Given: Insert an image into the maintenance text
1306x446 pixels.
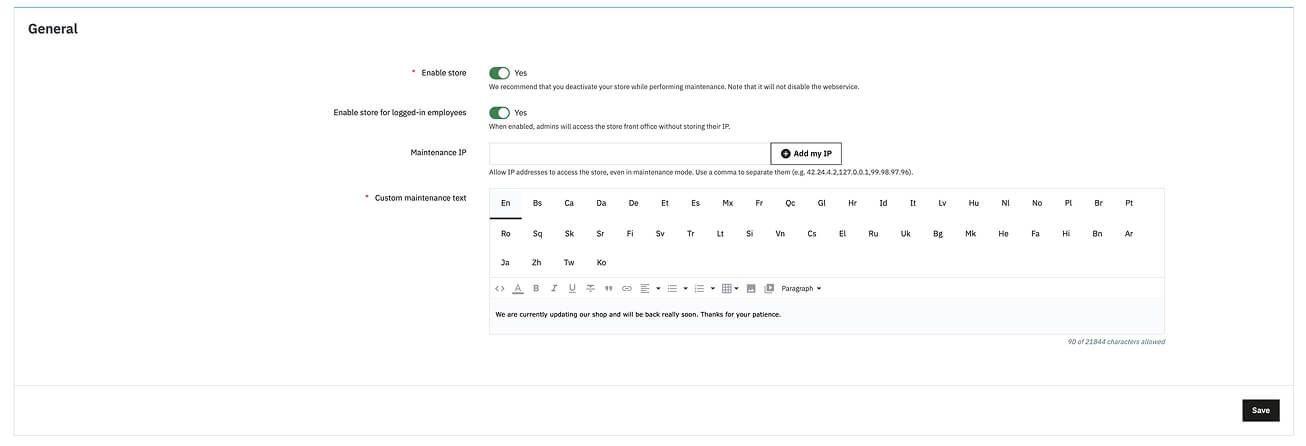Looking at the screenshot, I should (751, 289).
